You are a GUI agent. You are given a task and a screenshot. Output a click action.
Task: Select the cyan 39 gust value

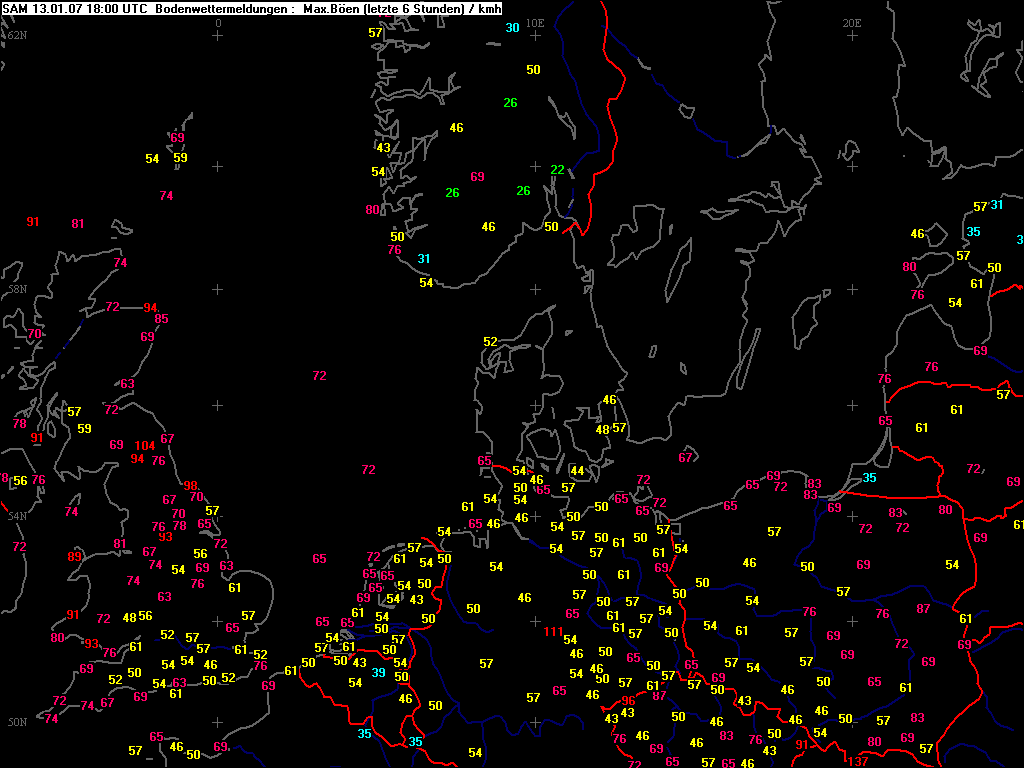378,673
